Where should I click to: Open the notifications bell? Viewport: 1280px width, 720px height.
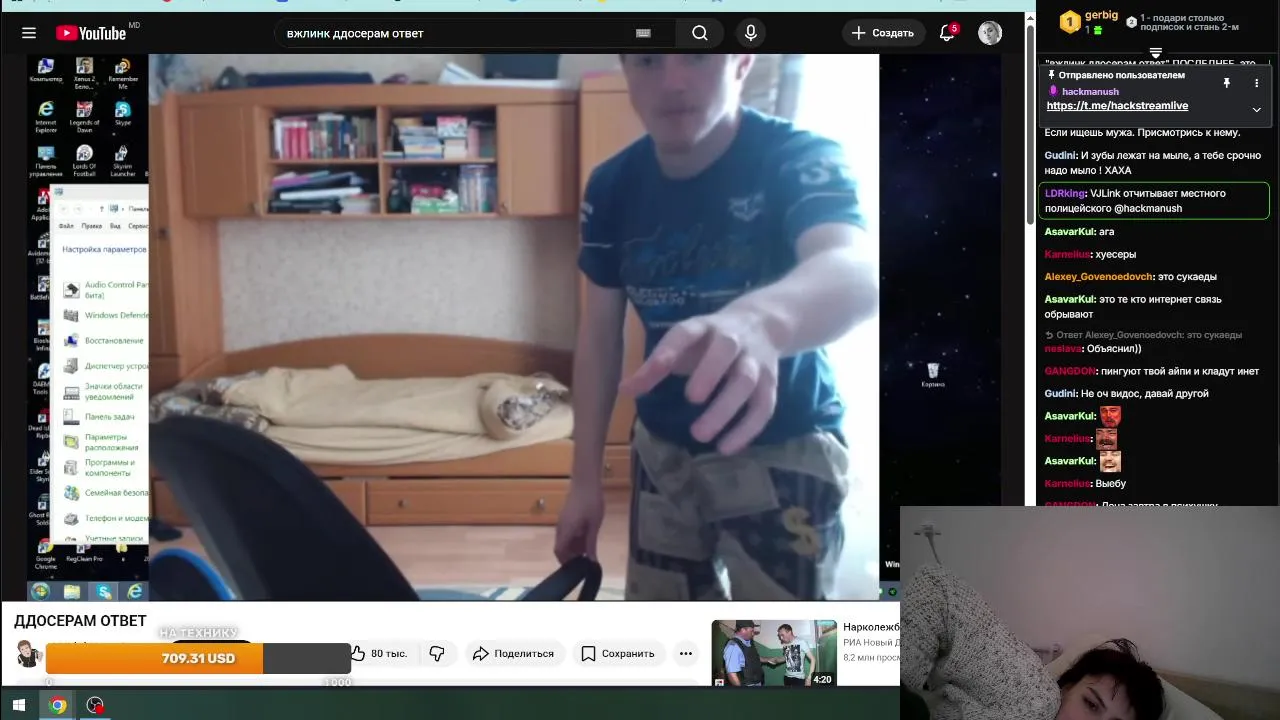point(947,33)
